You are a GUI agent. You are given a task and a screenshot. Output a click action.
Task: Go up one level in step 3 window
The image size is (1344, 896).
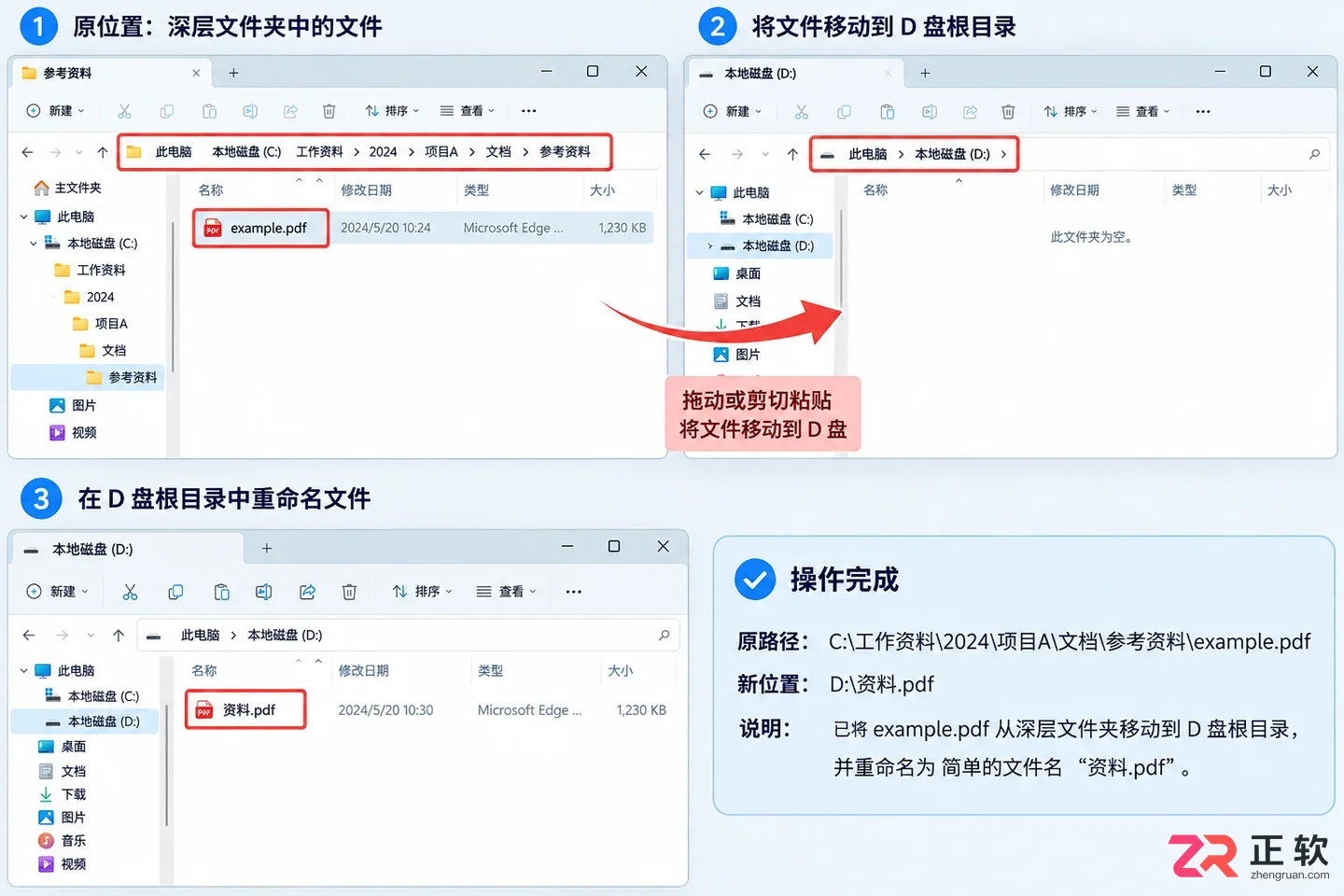point(119,635)
